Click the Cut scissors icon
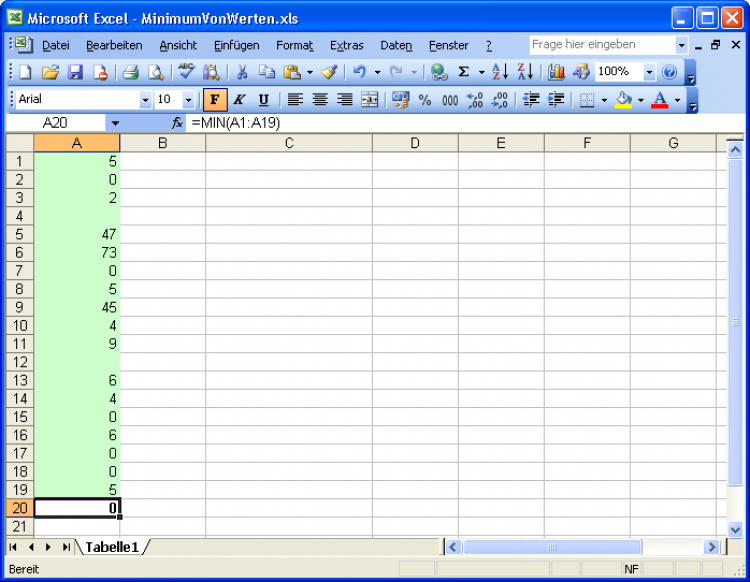The height and width of the screenshot is (582, 750). coord(241,72)
